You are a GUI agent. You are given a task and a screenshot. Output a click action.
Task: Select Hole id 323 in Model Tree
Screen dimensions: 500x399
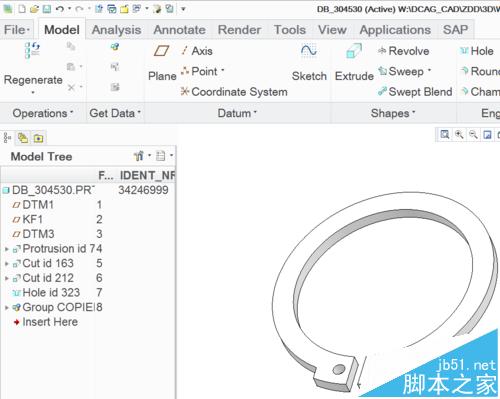(x=46, y=293)
